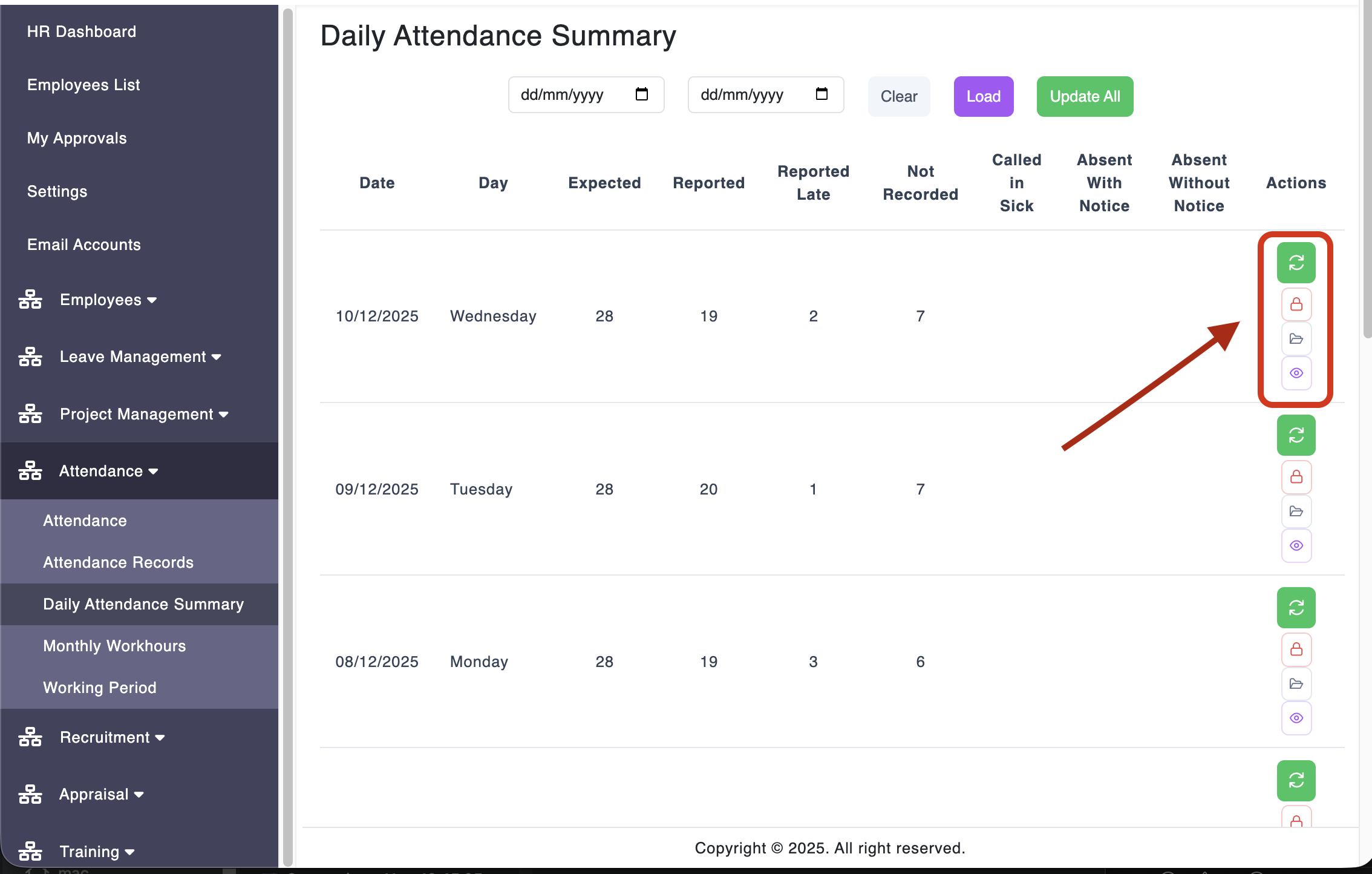This screenshot has height=874, width=1372.
Task: Click the purple Load button
Action: (983, 96)
